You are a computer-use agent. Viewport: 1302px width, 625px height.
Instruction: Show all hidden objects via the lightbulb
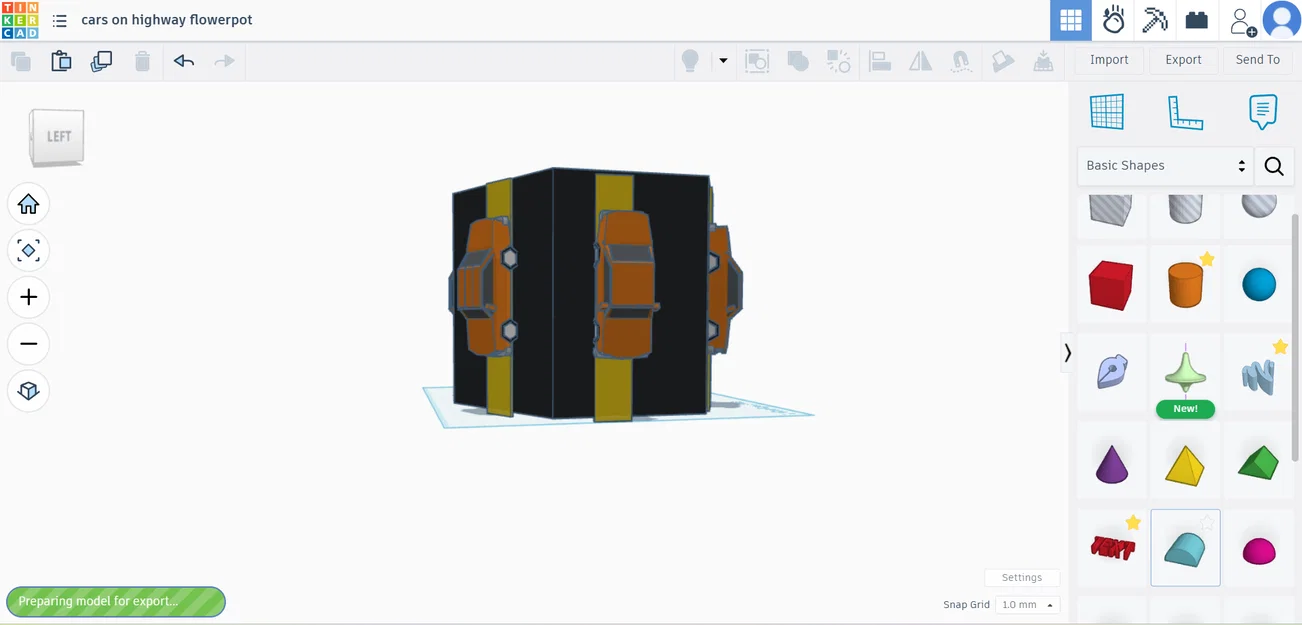(x=690, y=61)
